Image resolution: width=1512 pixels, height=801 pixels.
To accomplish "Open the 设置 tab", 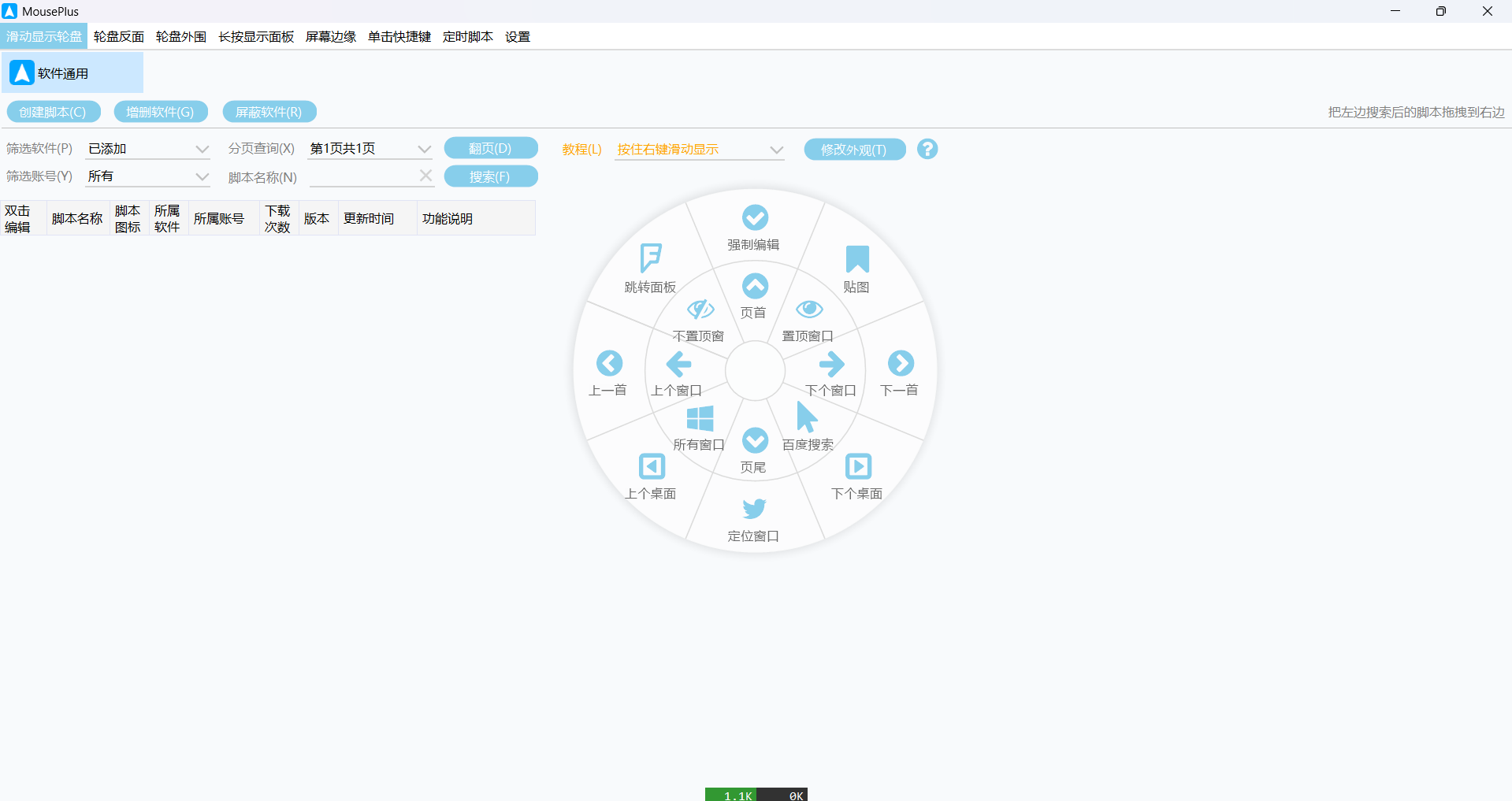I will pyautogui.click(x=518, y=37).
